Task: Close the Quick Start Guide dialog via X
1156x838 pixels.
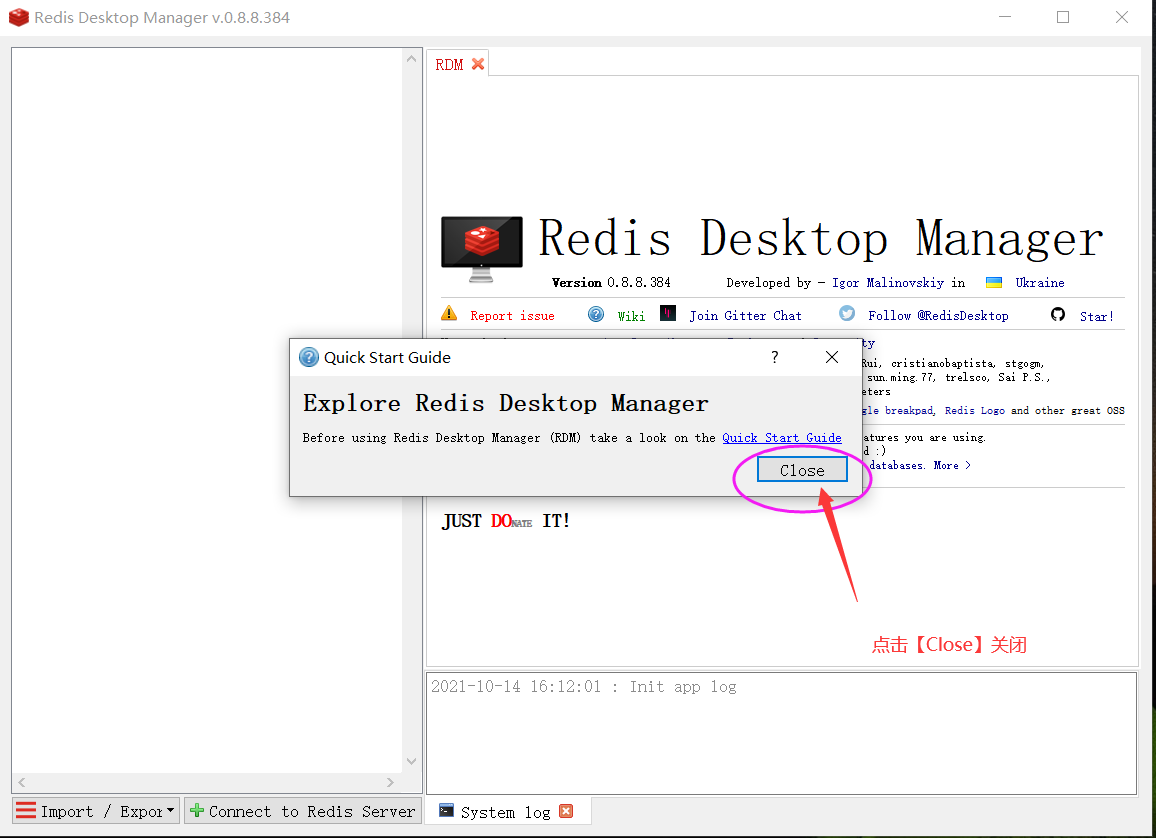Action: click(x=832, y=357)
